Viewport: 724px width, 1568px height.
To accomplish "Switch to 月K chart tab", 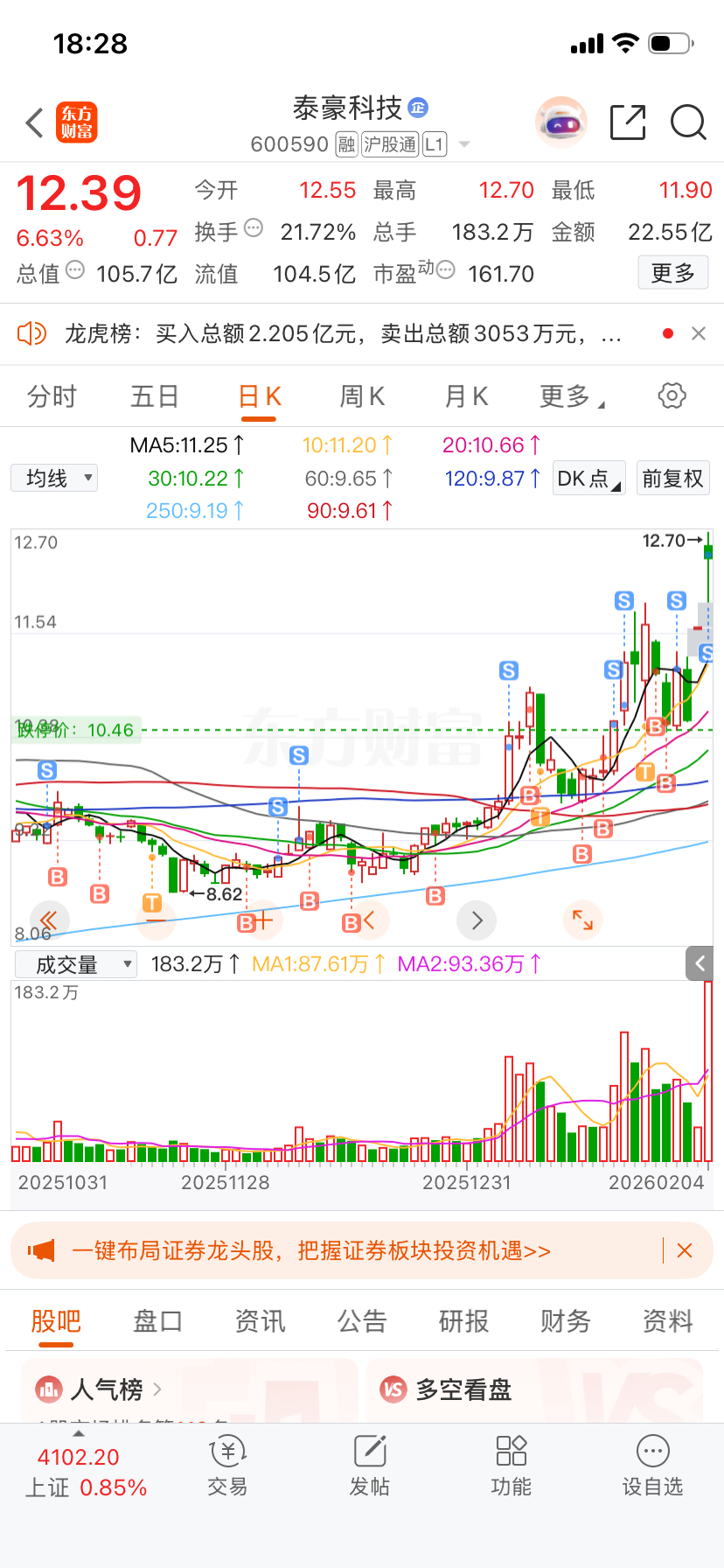I will [466, 396].
